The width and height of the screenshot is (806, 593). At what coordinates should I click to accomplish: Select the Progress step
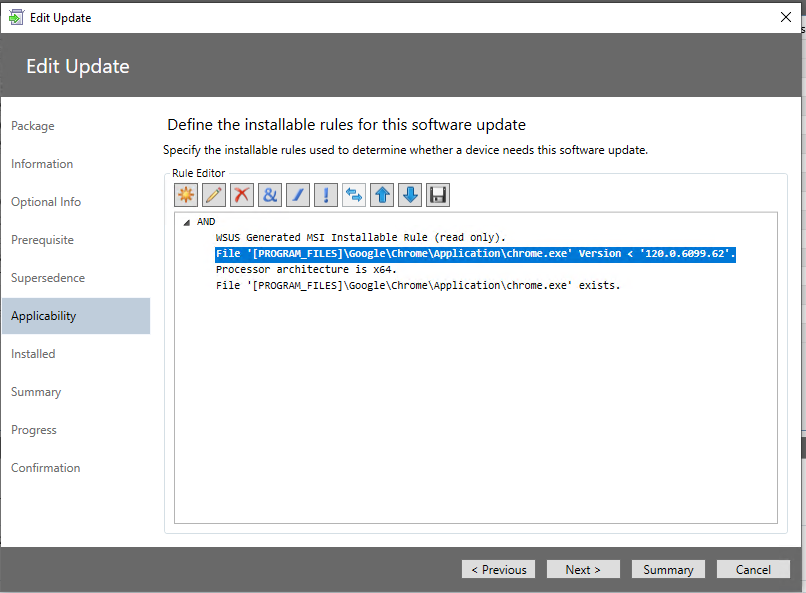(34, 430)
